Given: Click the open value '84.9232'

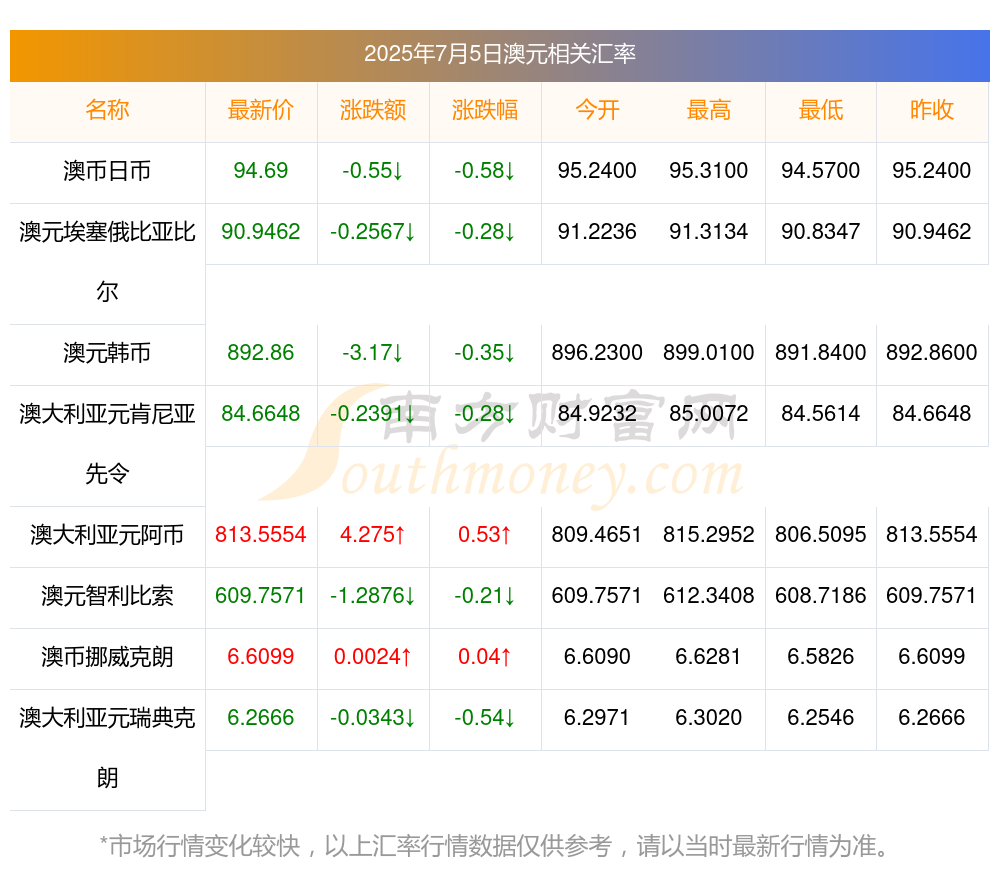Looking at the screenshot, I should (597, 414).
